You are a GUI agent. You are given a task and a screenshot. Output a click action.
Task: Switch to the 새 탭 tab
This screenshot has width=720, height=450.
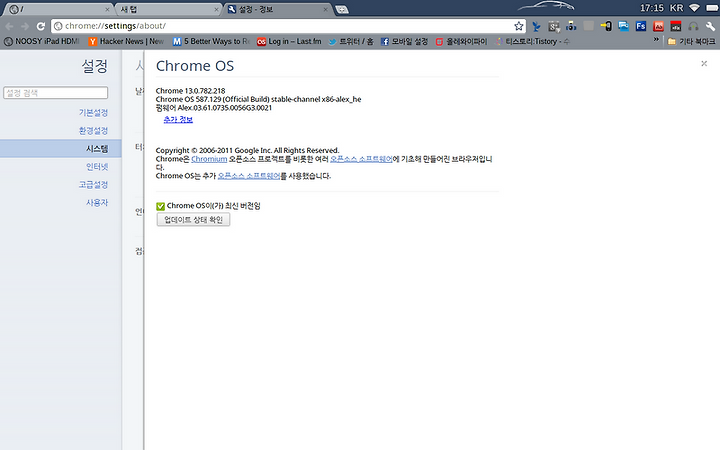coord(167,9)
